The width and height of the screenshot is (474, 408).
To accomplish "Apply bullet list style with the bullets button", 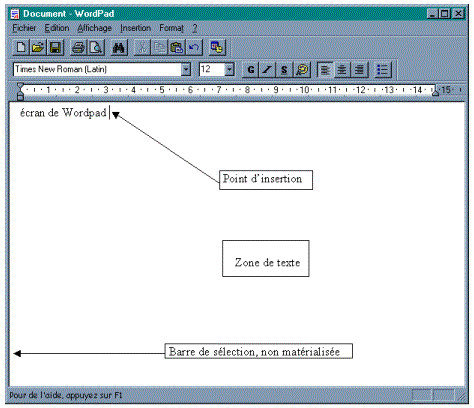I will tap(383, 70).
